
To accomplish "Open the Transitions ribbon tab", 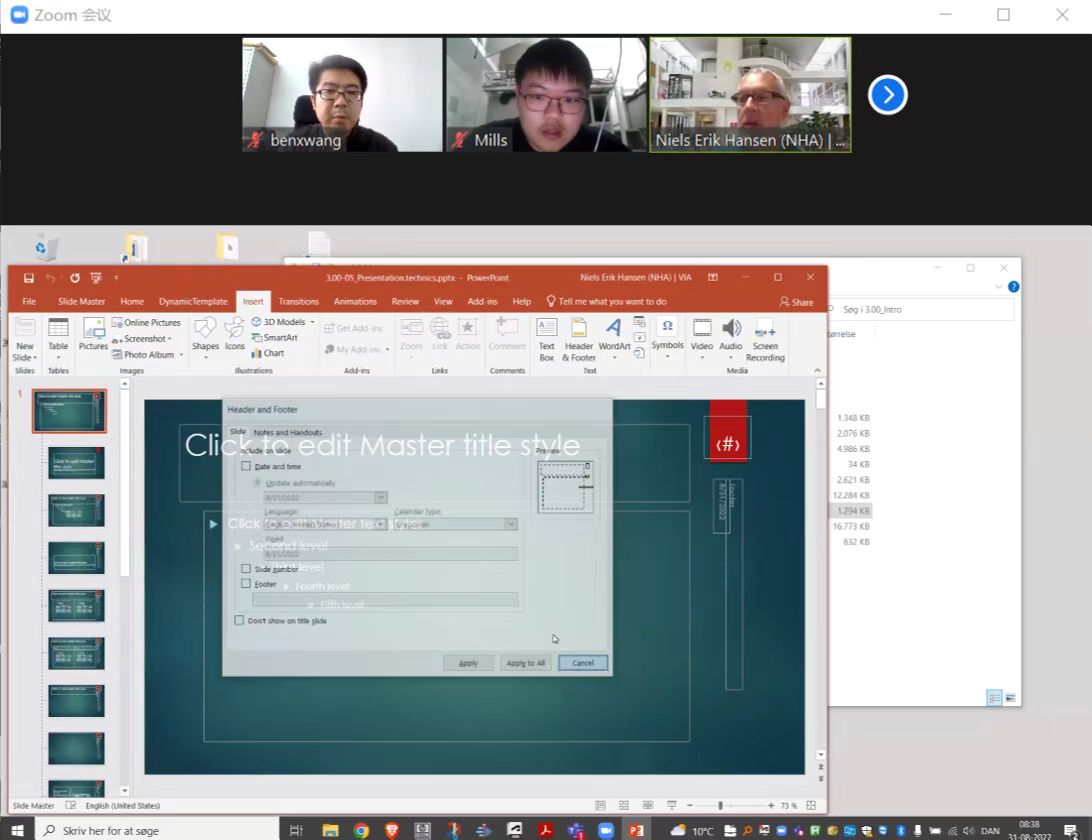I will [299, 302].
